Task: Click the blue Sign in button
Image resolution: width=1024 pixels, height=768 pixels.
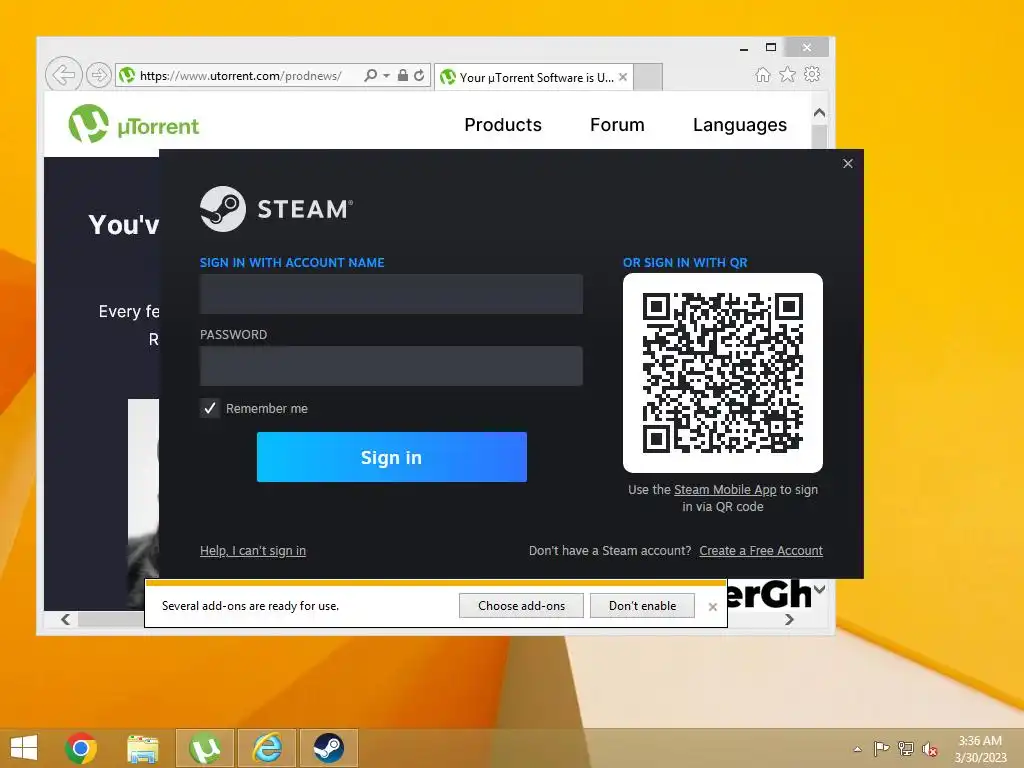Action: pos(392,457)
